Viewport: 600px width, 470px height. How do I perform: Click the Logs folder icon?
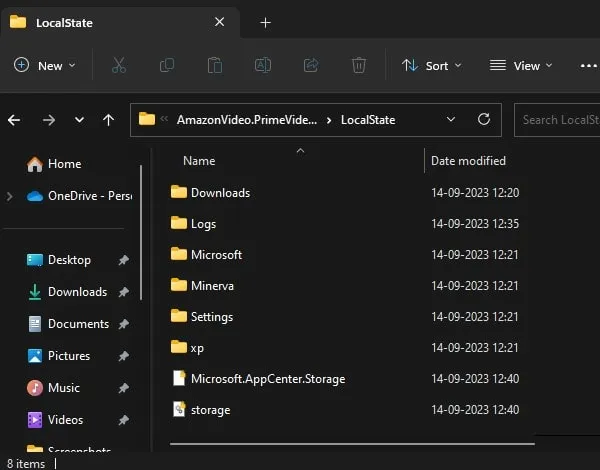pos(179,223)
